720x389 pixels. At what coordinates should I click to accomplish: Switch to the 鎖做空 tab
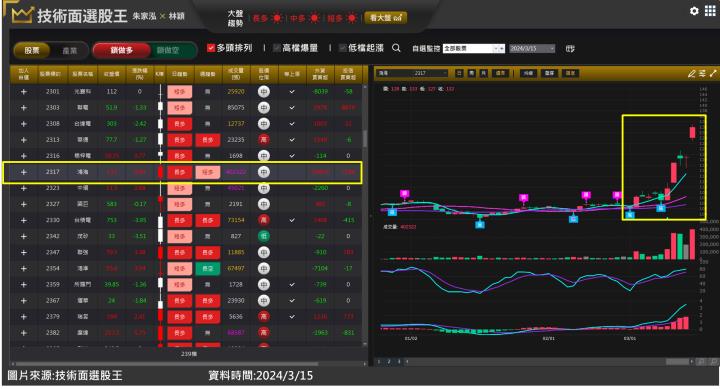[169, 51]
